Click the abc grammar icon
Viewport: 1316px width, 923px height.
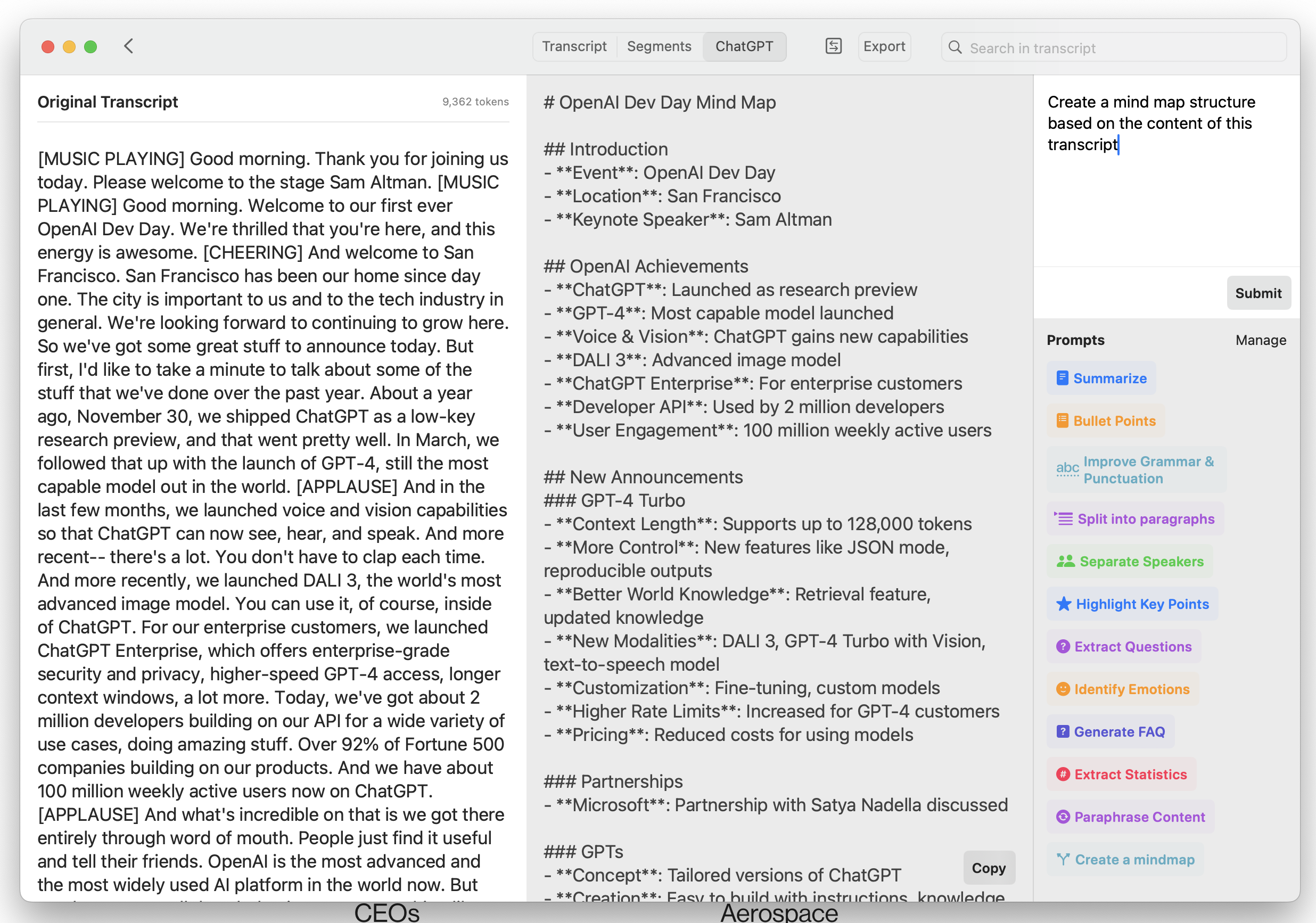(1067, 469)
